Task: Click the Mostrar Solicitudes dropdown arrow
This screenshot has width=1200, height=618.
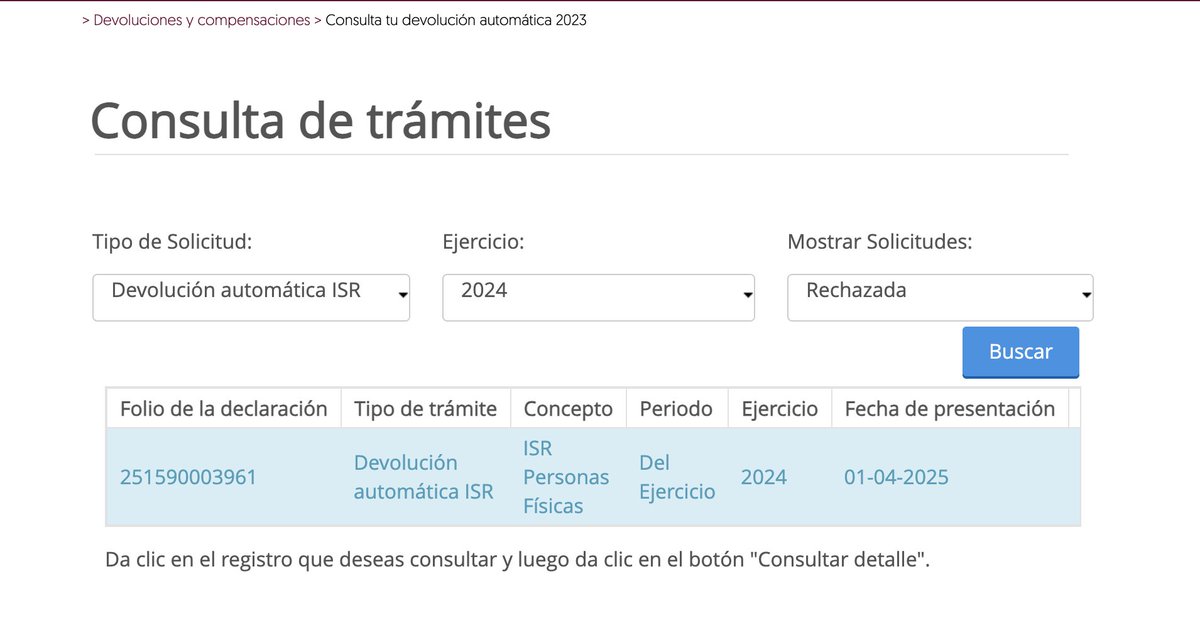Action: click(x=1085, y=296)
